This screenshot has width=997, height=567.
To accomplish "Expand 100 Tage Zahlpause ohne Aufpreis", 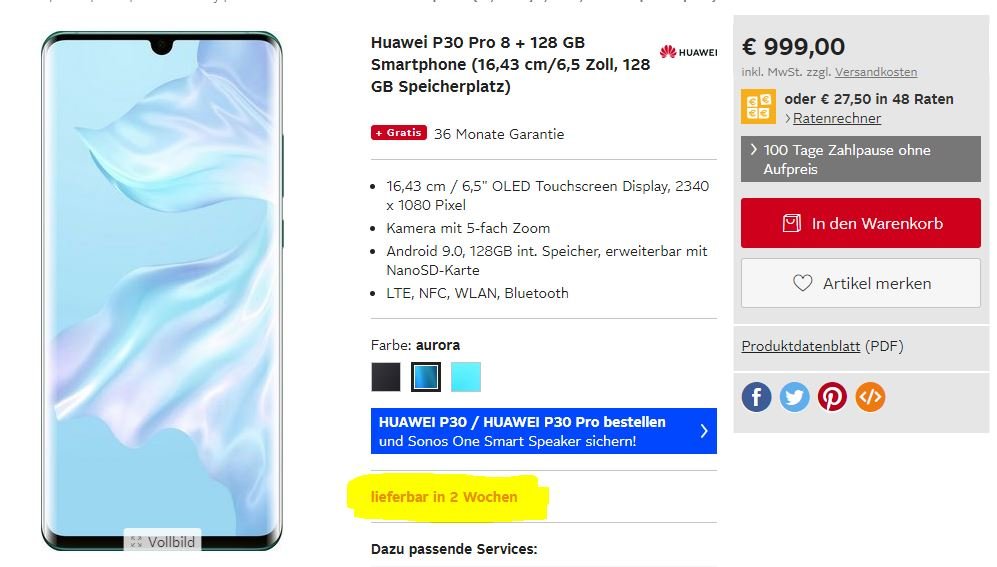I will coord(860,159).
